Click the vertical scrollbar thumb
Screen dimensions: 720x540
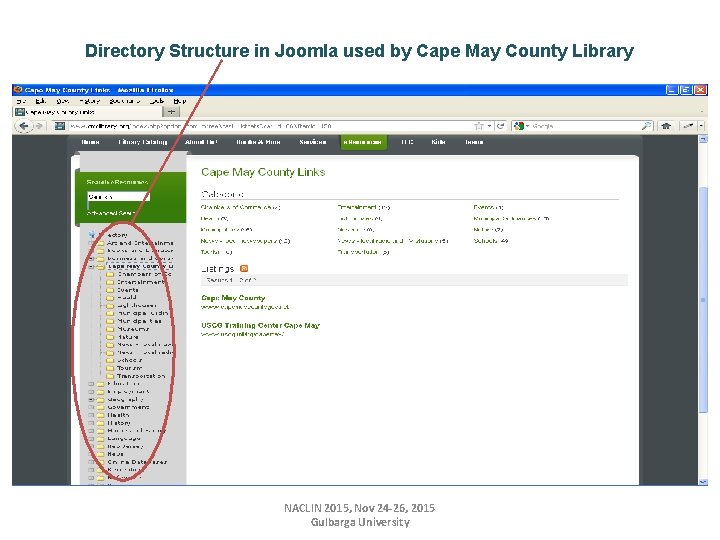point(703,300)
